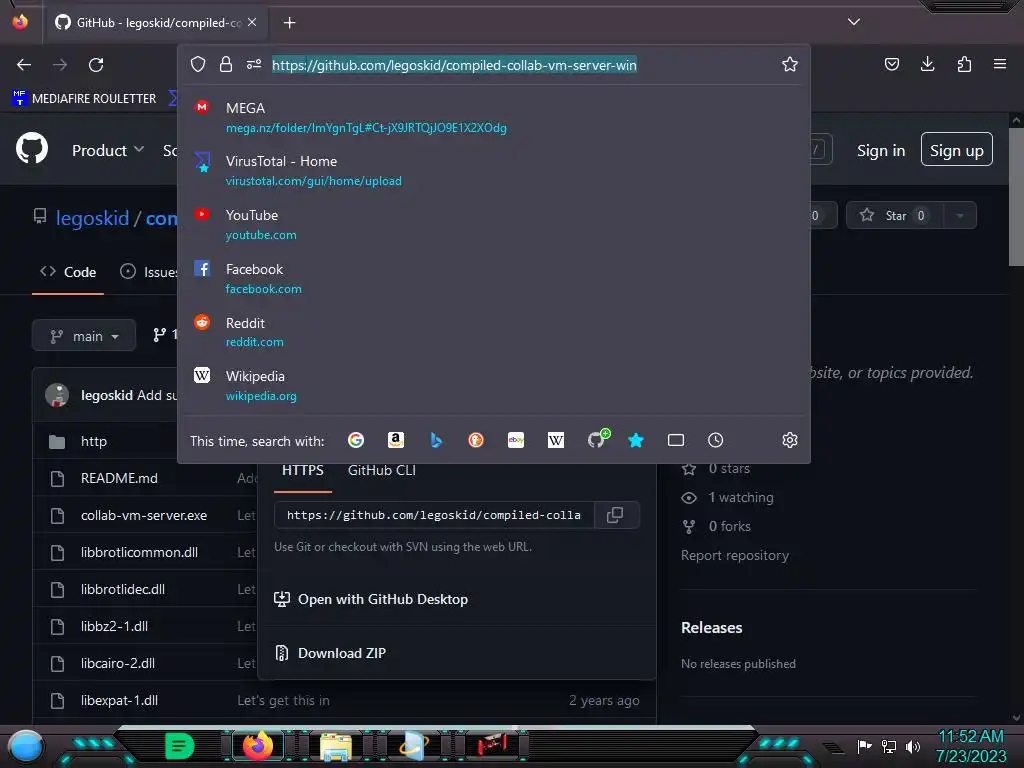Open the Downloads panel
The image size is (1024, 768).
tap(927, 64)
